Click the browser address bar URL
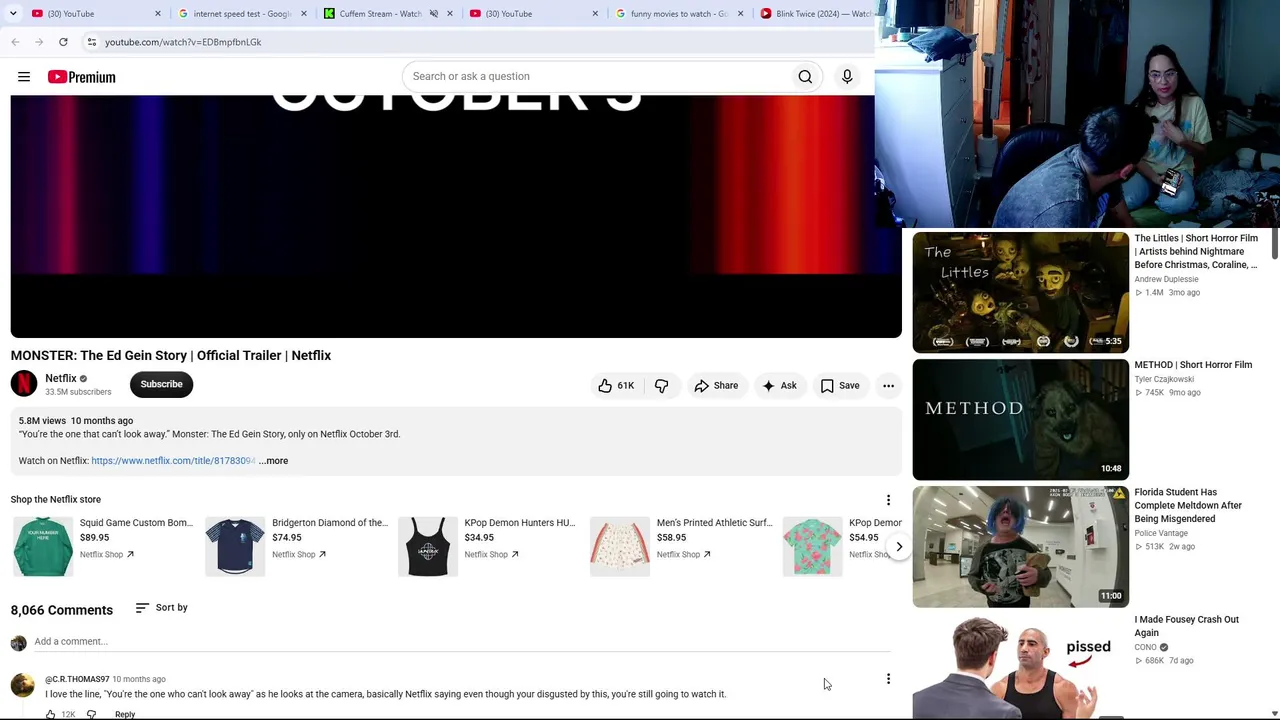This screenshot has height=720, width=1280. [x=183, y=42]
